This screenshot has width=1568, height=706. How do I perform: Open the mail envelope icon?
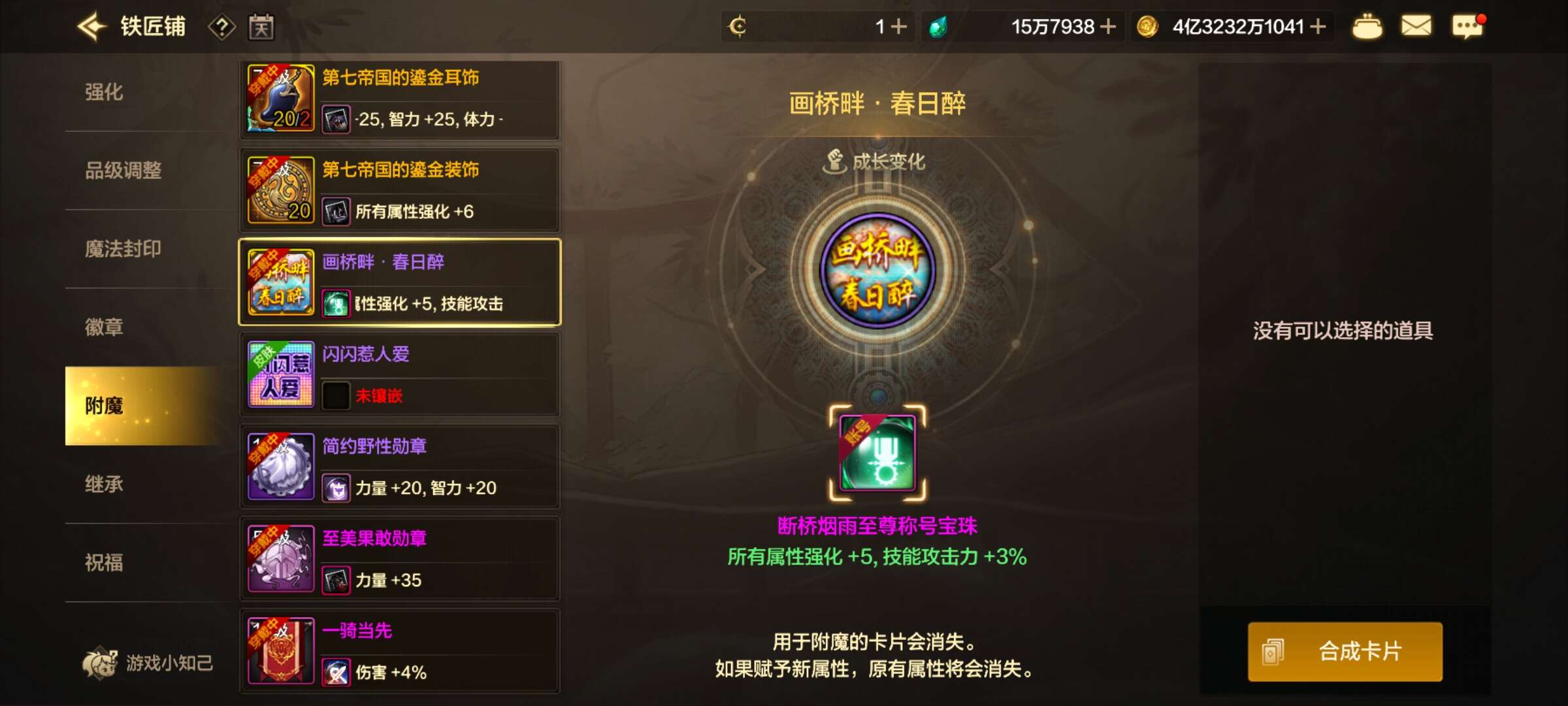[x=1416, y=26]
